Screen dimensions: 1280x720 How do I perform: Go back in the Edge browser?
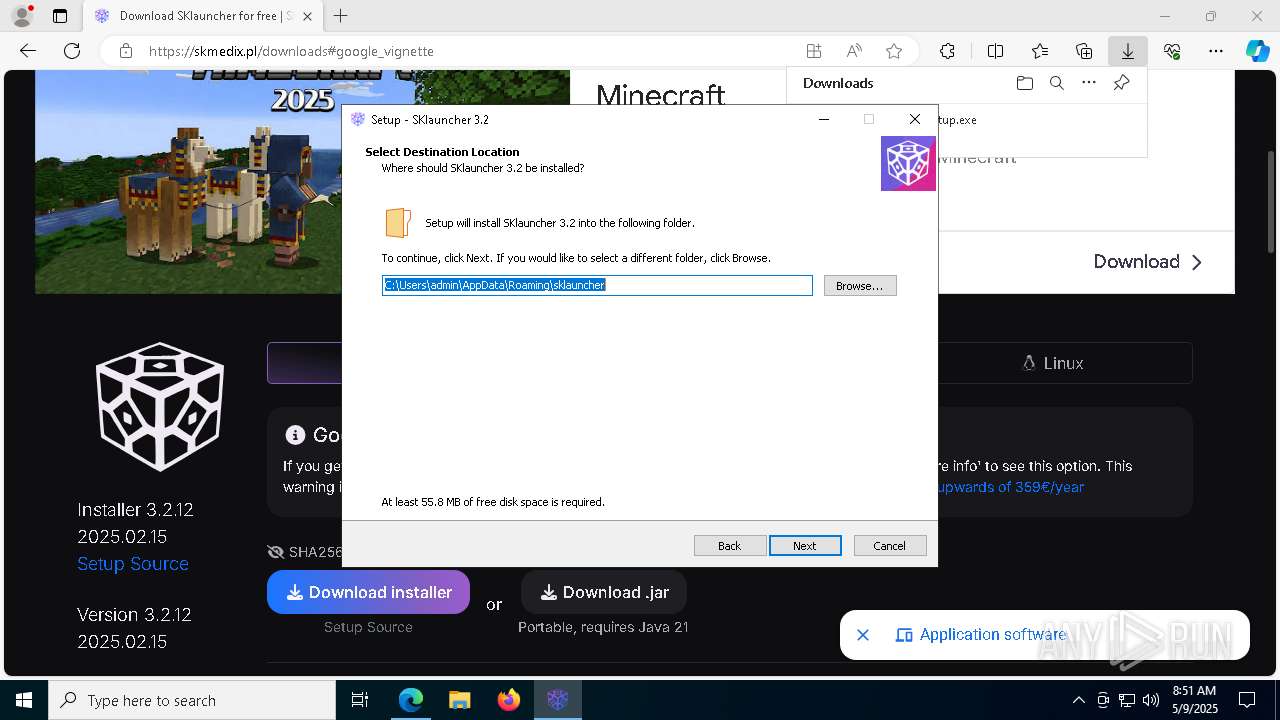[28, 51]
